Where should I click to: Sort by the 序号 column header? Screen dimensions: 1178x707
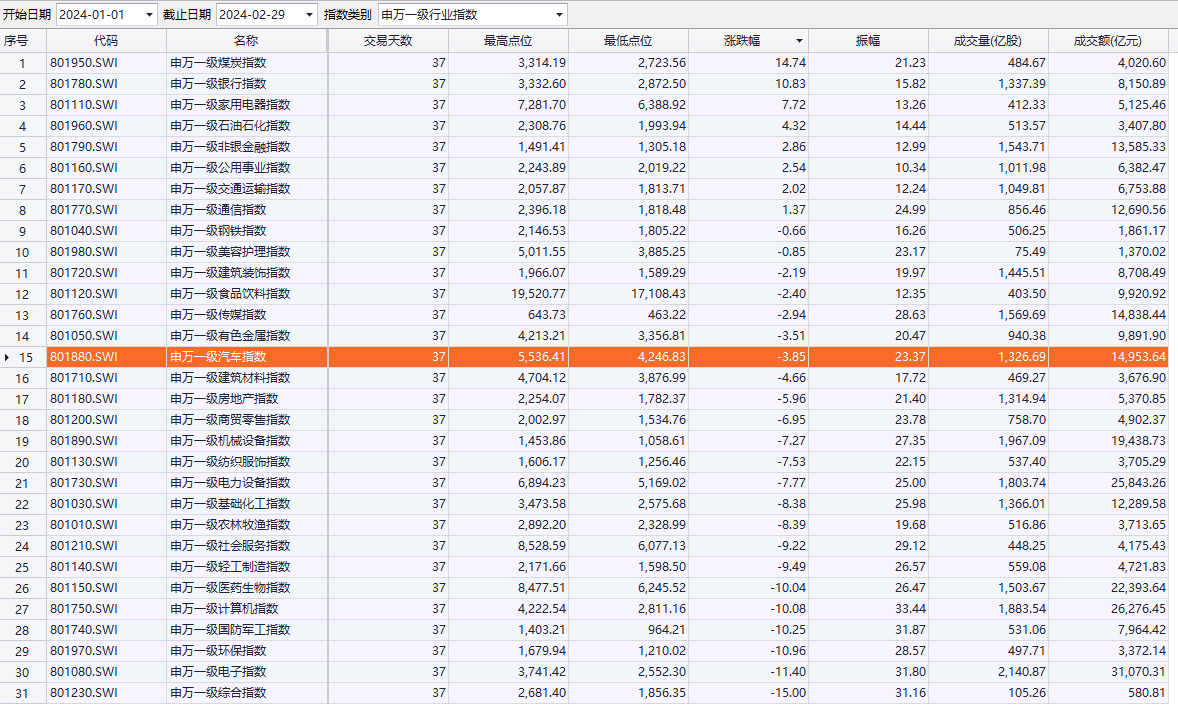[23, 41]
